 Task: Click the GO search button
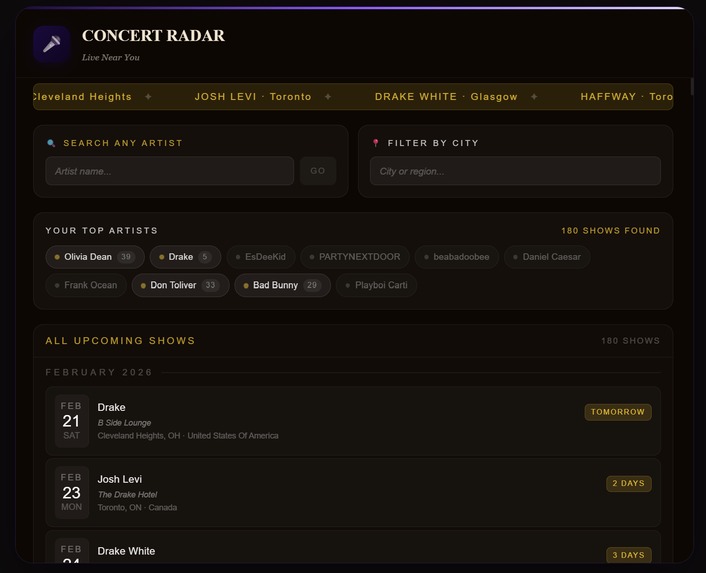[318, 171]
